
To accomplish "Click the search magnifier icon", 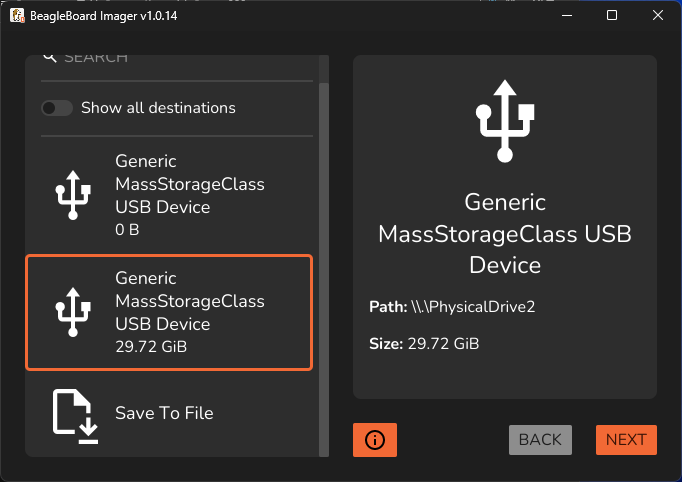I will 50,57.
